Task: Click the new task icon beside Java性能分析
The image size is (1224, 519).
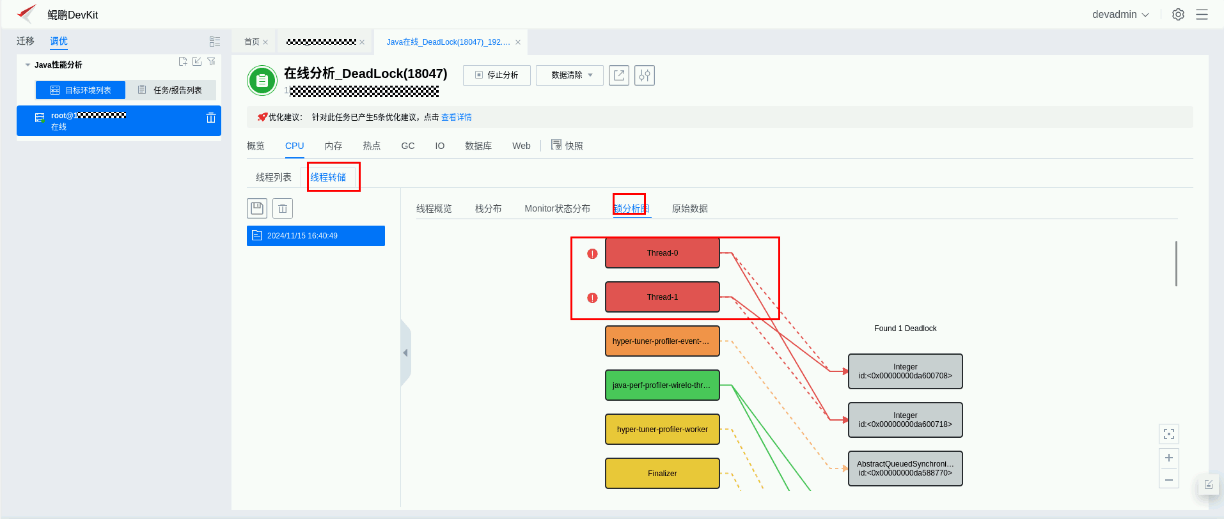Action: tap(183, 62)
